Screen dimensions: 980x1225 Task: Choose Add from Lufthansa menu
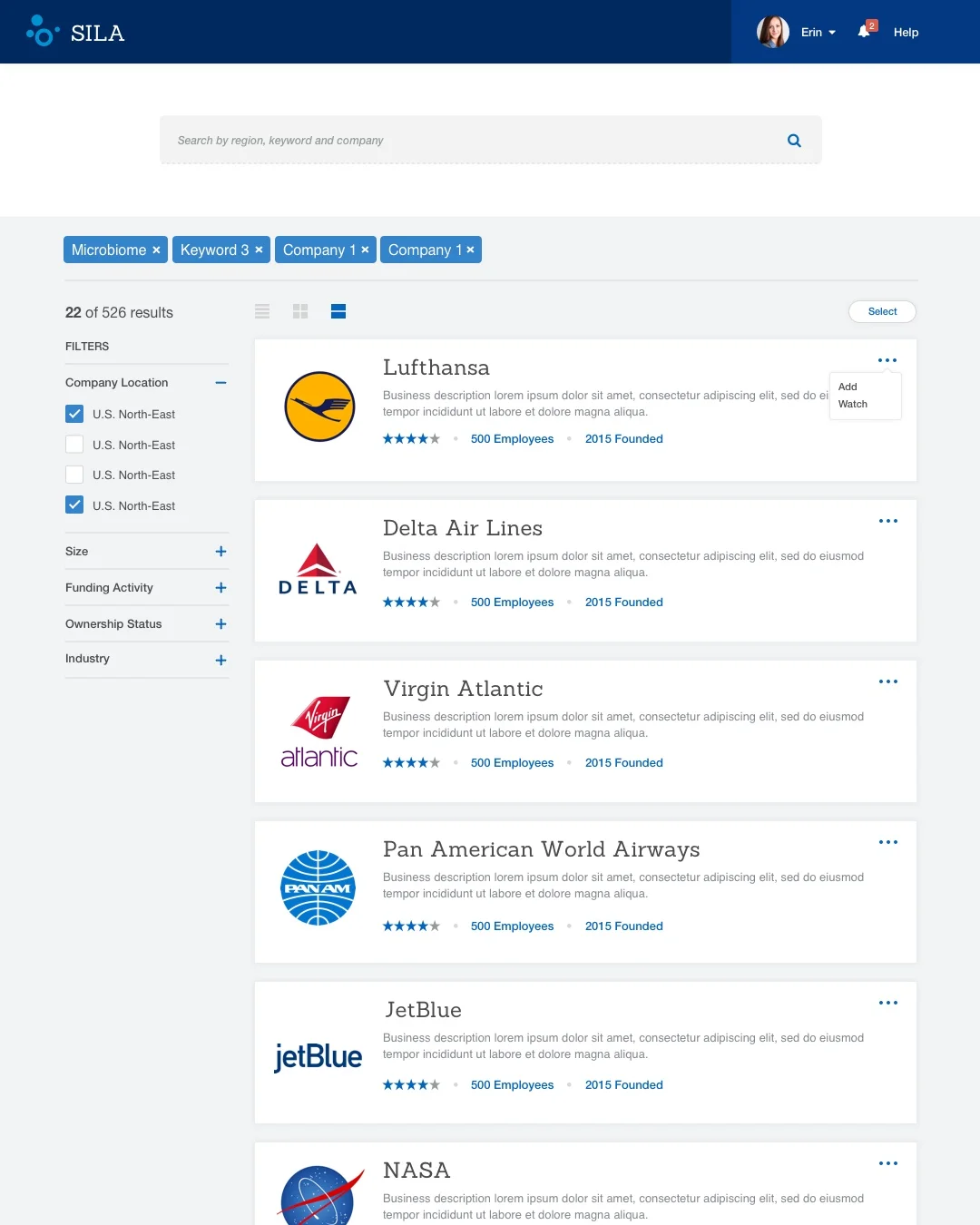click(848, 387)
